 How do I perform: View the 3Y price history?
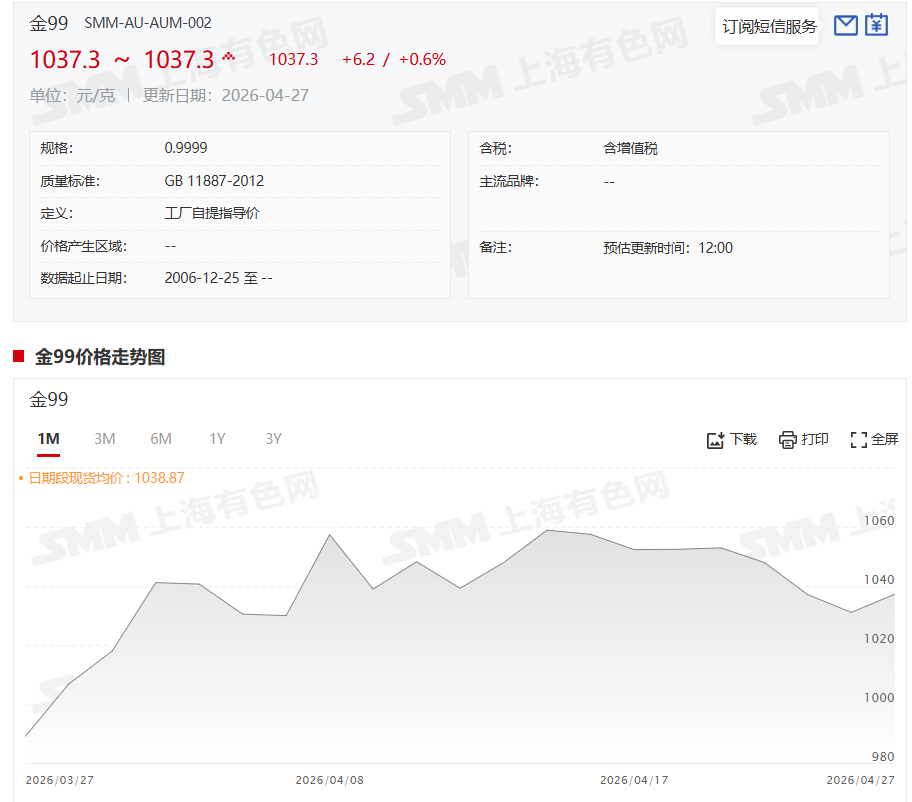click(x=273, y=439)
